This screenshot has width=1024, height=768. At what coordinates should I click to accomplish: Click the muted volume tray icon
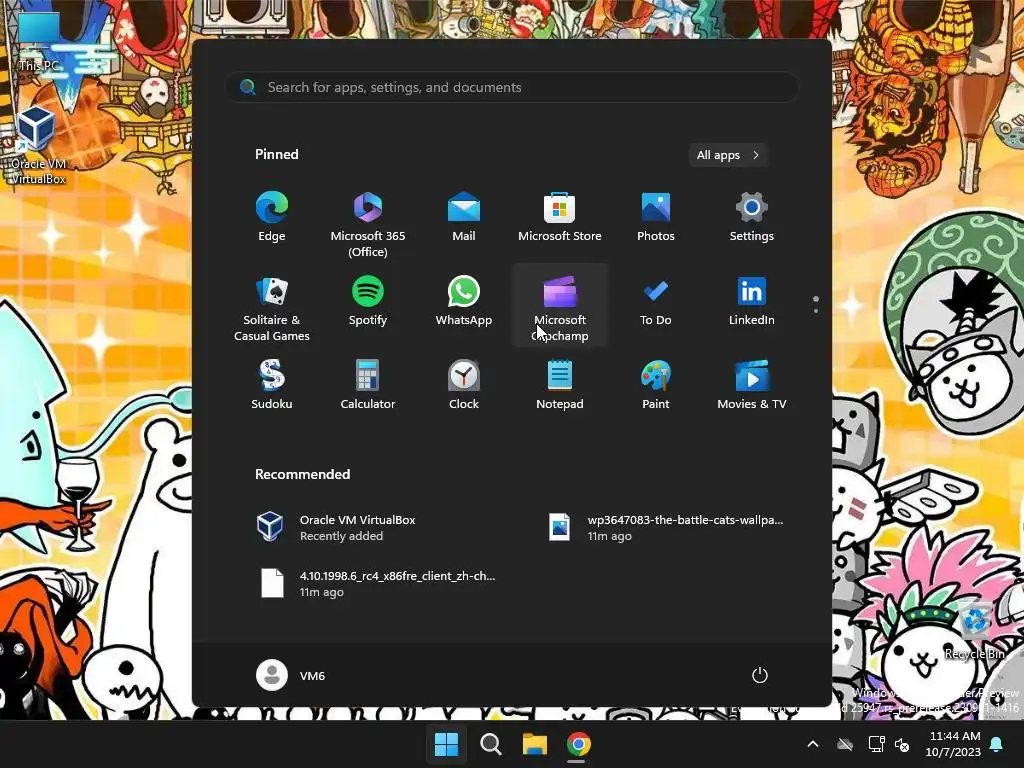coord(903,744)
